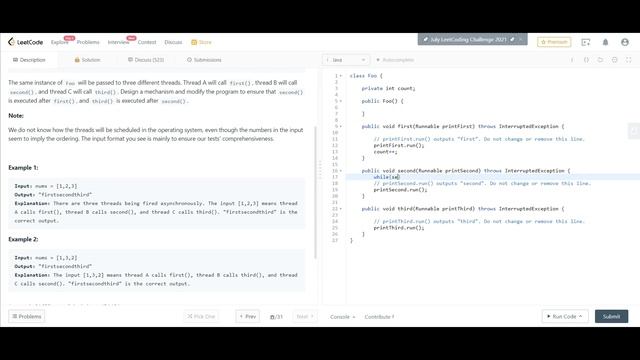640x360 pixels.
Task: Click the Run Code button
Action: point(565,316)
